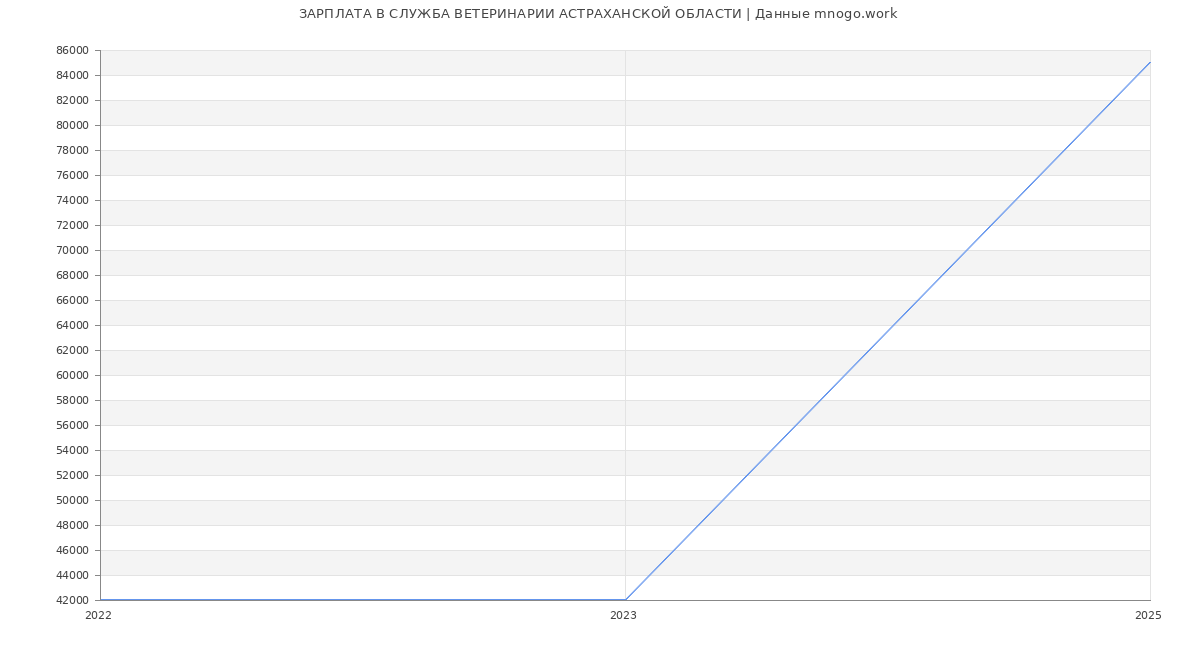Click the 2022 x-axis label
Image resolution: width=1200 pixels, height=650 pixels.
pos(98,616)
